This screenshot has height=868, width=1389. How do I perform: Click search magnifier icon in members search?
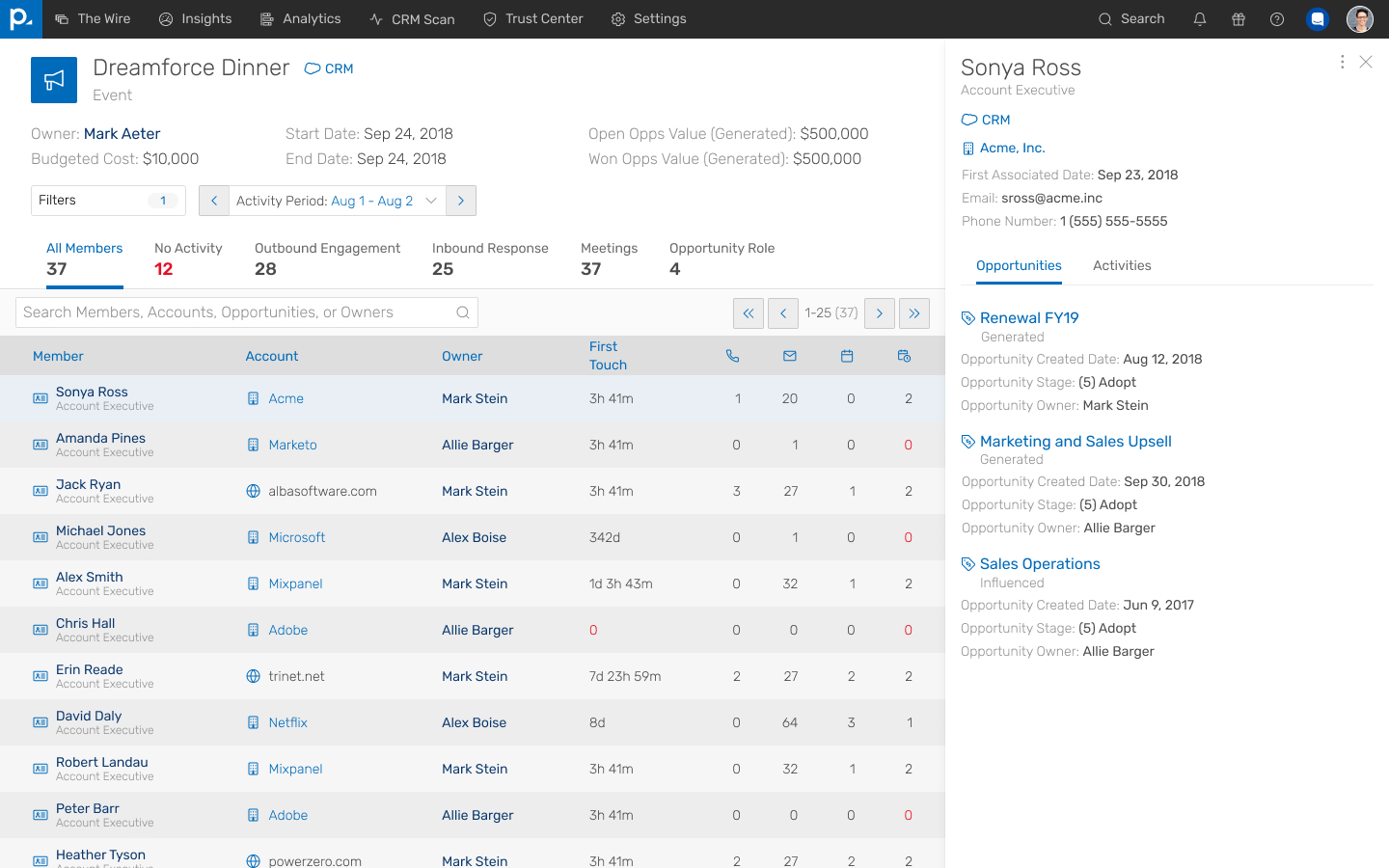pos(463,312)
